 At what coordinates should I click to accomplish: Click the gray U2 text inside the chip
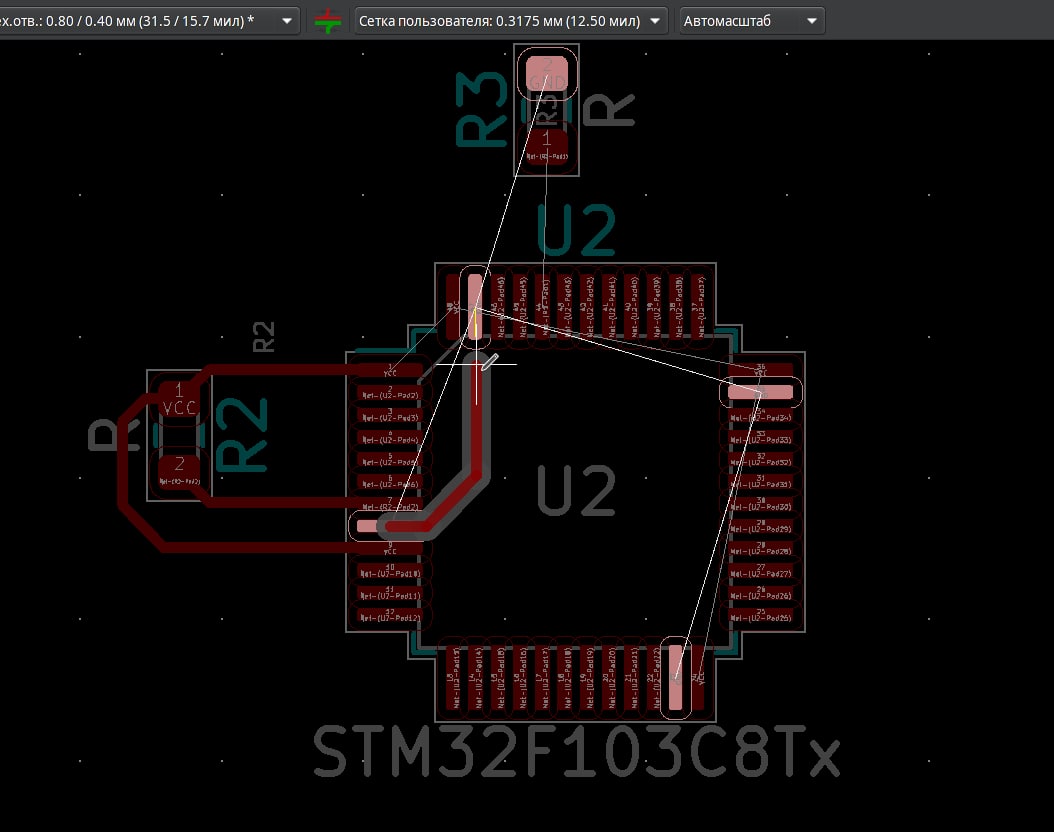[x=576, y=491]
